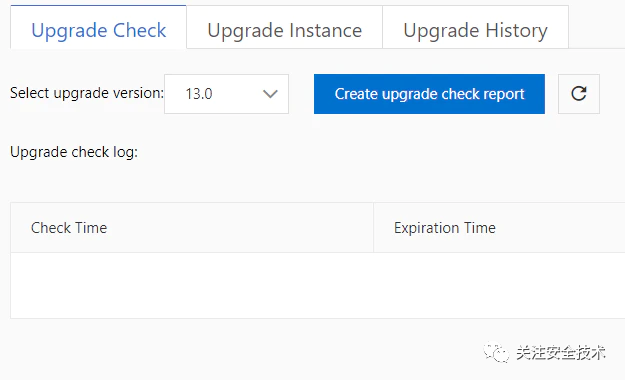This screenshot has height=380, width=625.
Task: Click blank area right of Upgrade check log label
Action: pos(379,152)
